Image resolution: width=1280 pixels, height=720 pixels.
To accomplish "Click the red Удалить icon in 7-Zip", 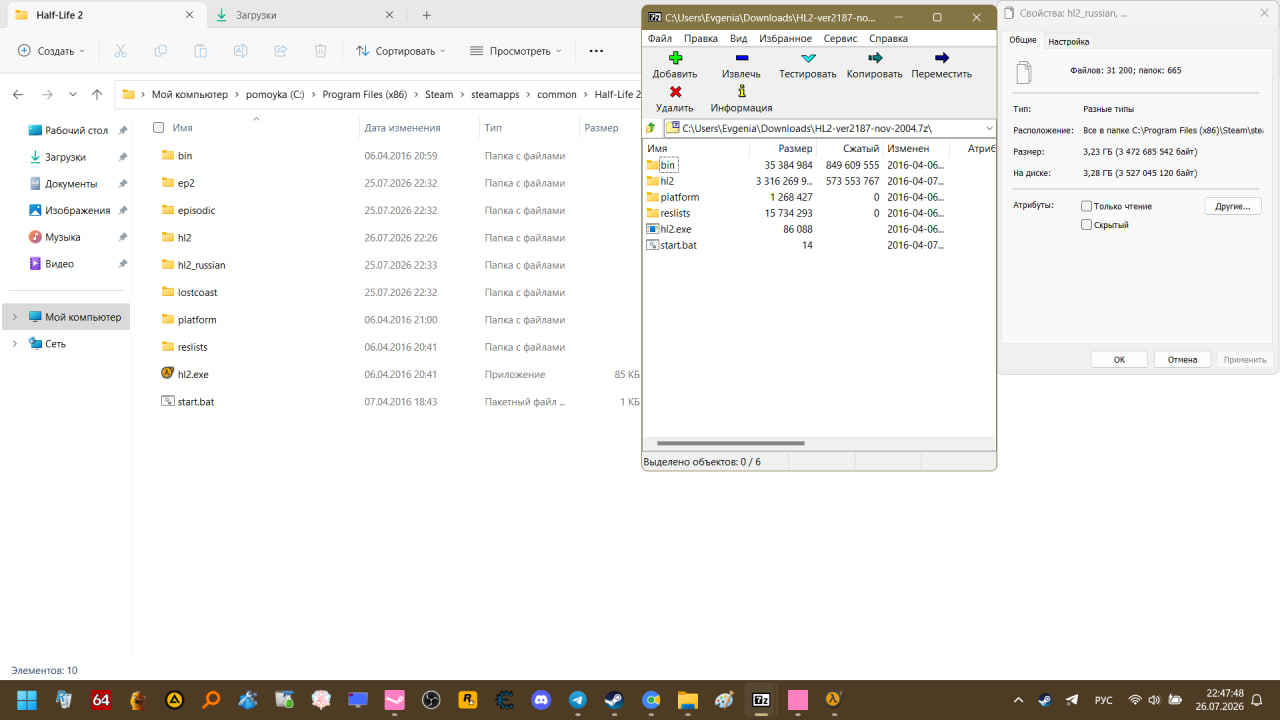I will coord(675,91).
